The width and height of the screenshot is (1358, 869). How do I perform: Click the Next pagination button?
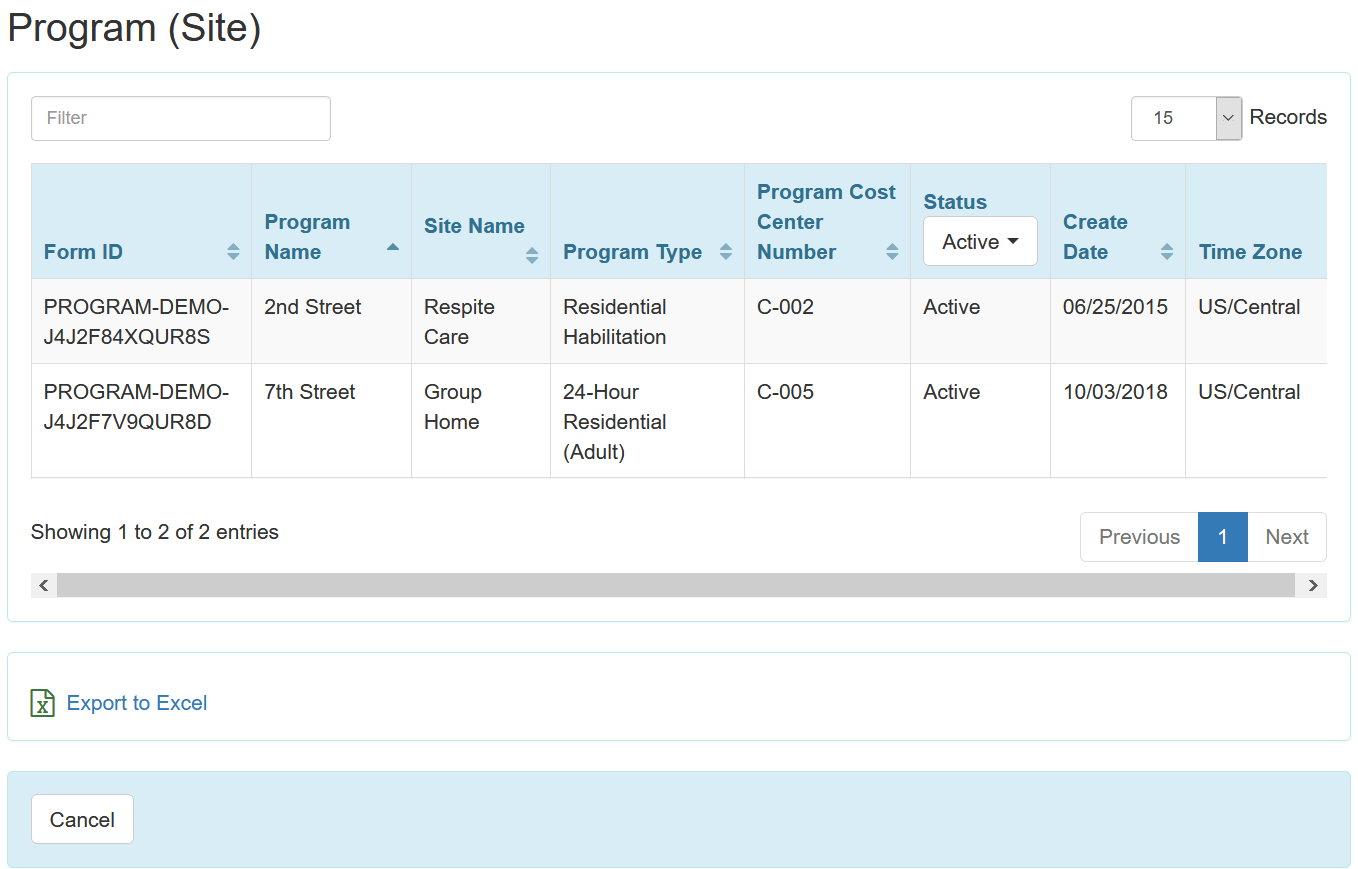(1287, 537)
